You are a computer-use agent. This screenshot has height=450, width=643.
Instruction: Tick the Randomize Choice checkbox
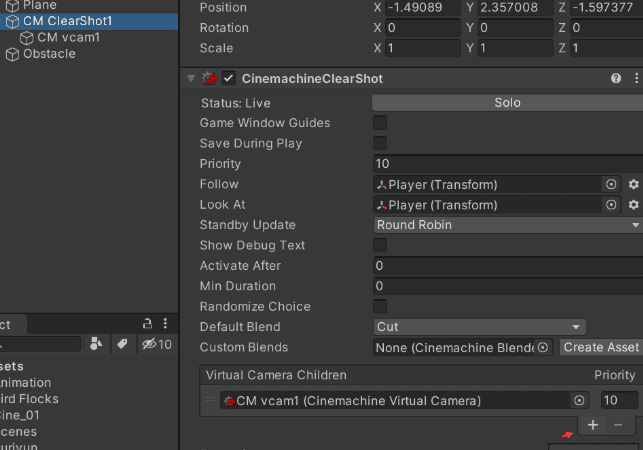380,307
